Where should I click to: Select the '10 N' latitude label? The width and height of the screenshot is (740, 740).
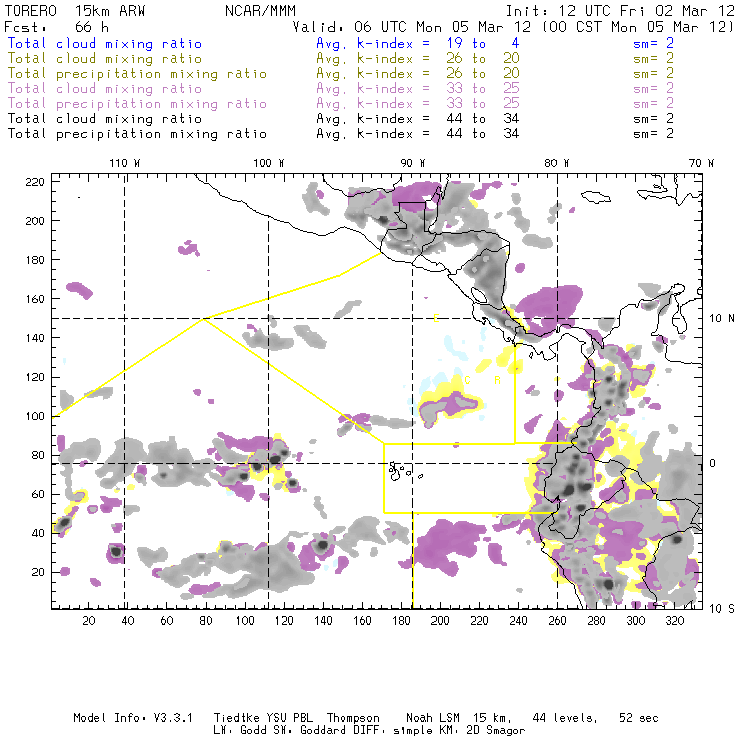[x=722, y=318]
